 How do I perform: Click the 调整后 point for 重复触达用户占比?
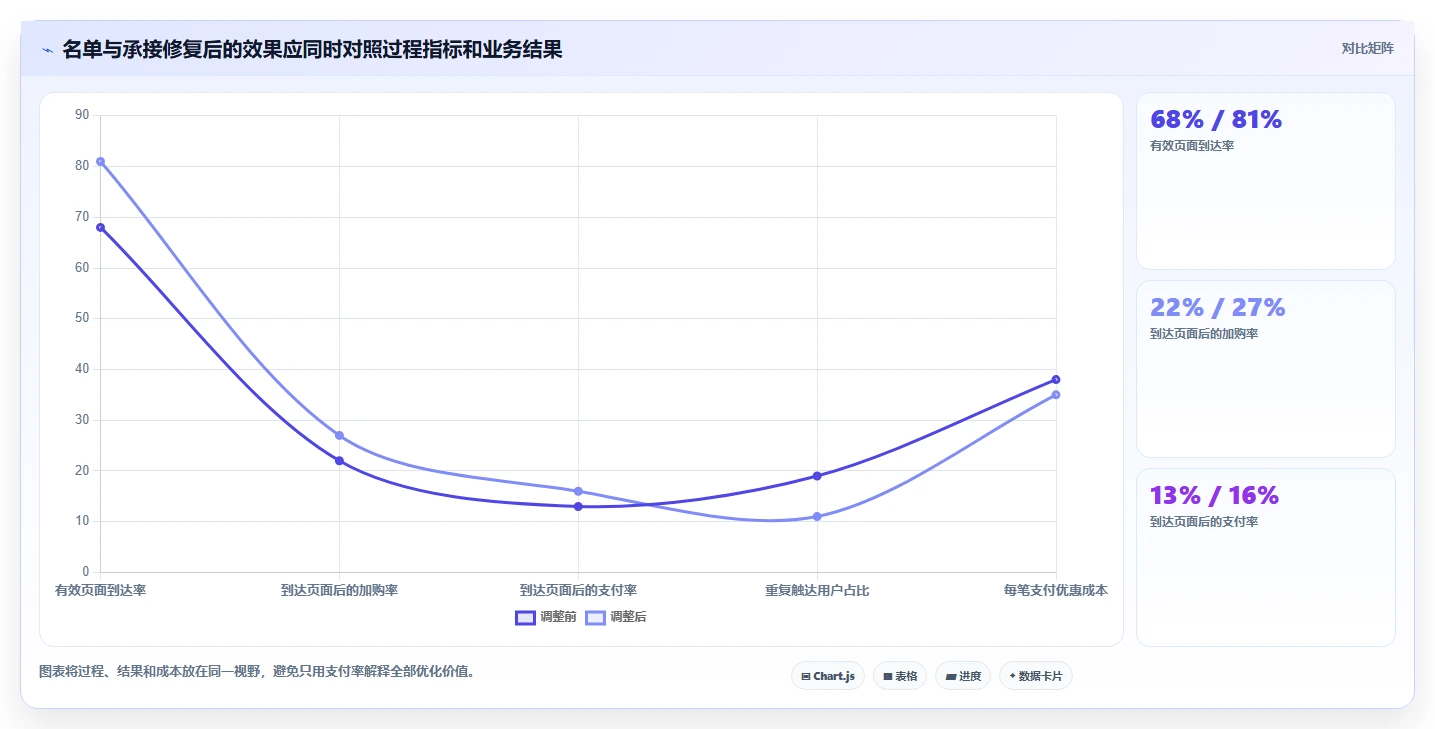coord(817,516)
